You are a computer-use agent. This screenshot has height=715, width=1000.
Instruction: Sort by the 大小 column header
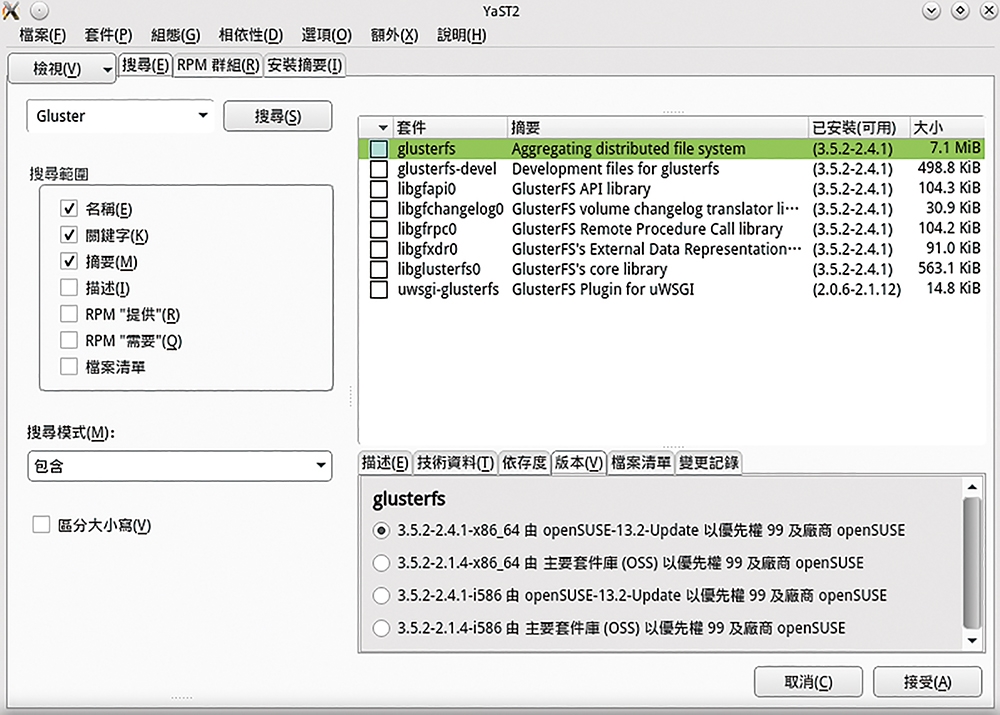point(946,128)
